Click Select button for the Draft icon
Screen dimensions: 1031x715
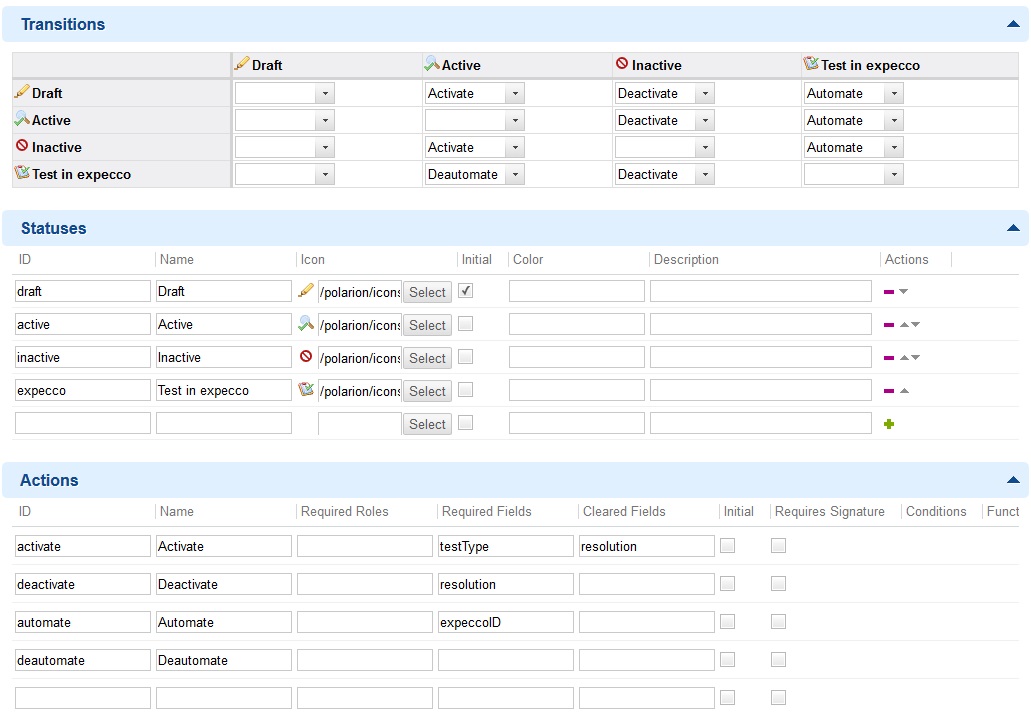[x=427, y=292]
